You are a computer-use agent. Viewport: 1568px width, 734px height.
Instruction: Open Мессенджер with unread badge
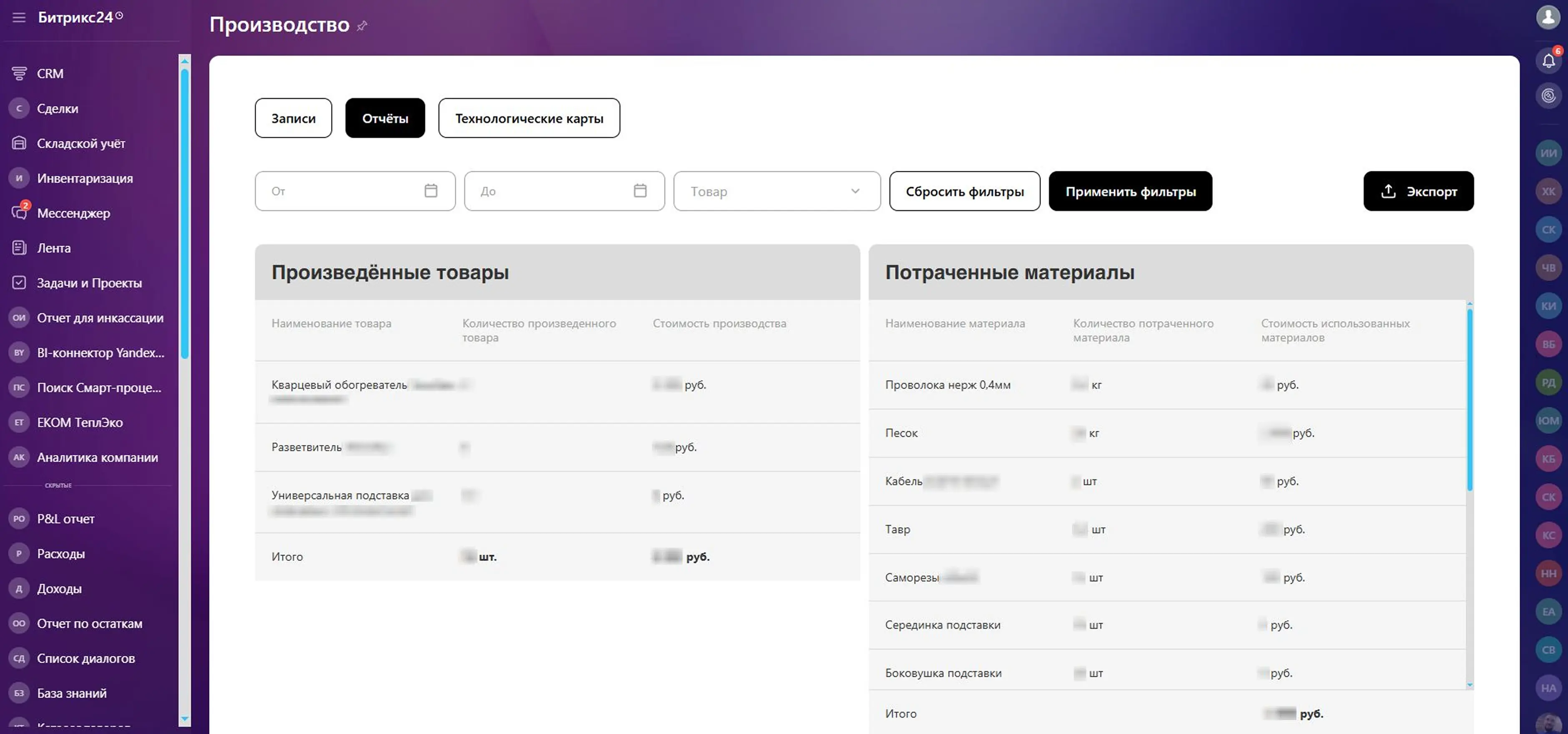pos(73,213)
